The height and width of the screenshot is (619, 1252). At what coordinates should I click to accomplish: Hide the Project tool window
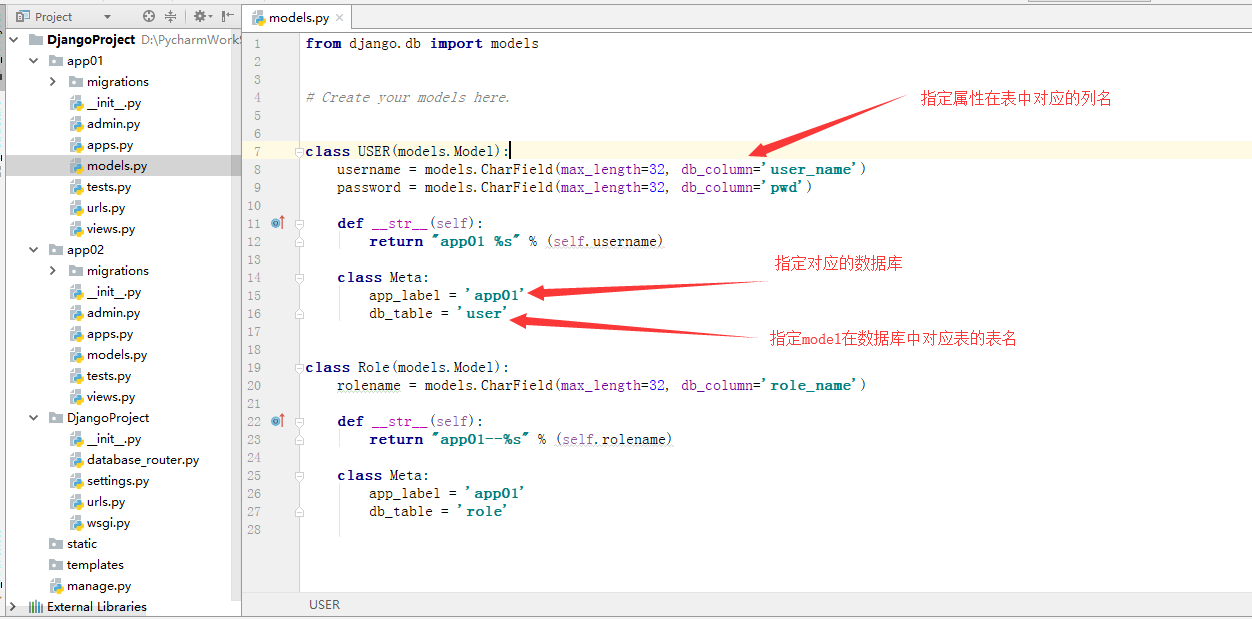[228, 16]
